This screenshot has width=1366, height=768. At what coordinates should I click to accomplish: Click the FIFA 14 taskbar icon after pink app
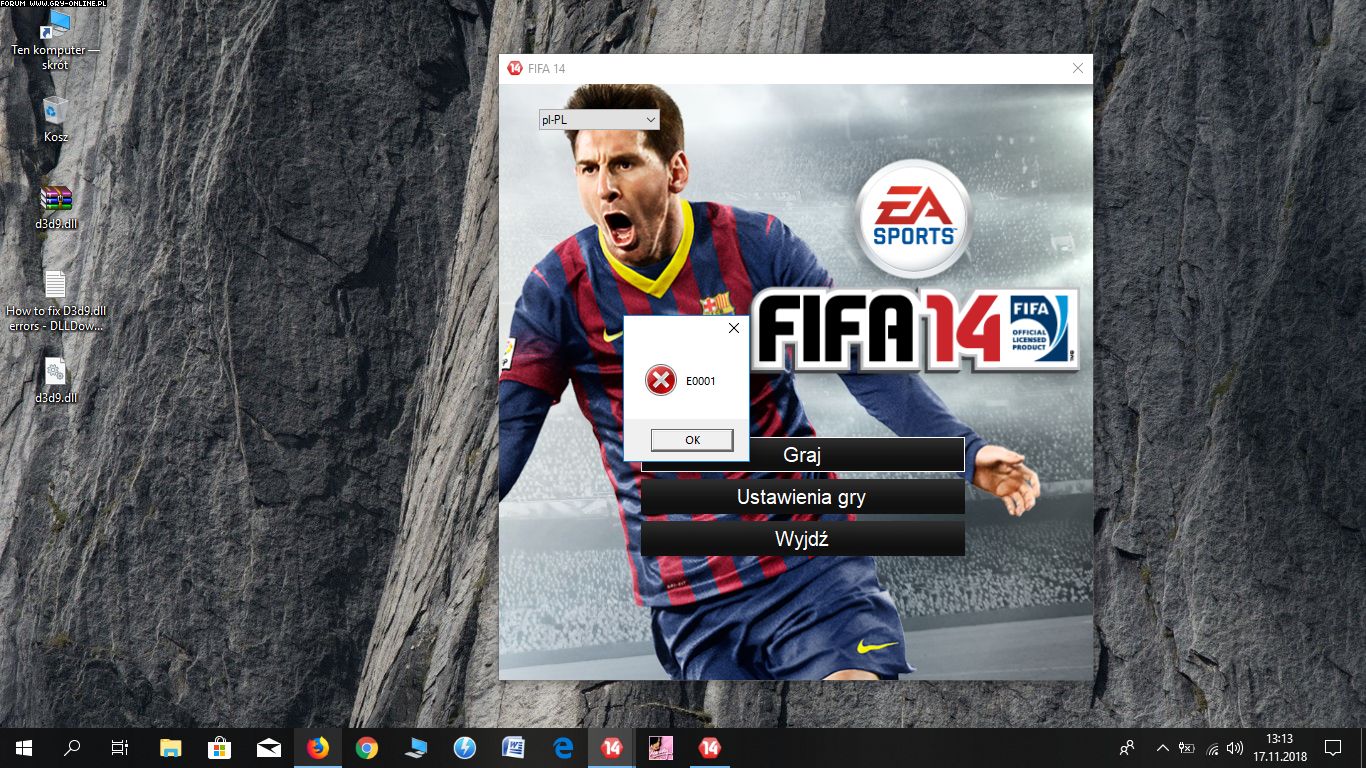coord(709,748)
